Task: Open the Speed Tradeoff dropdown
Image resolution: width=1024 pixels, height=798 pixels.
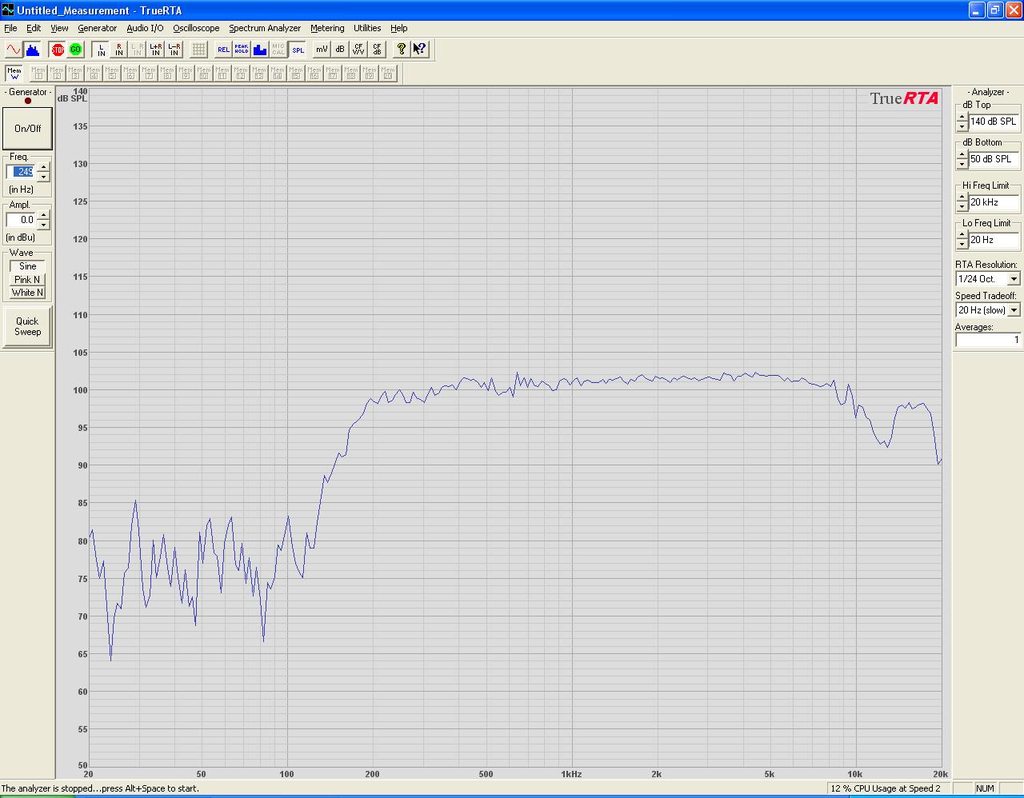Action: [x=1014, y=311]
